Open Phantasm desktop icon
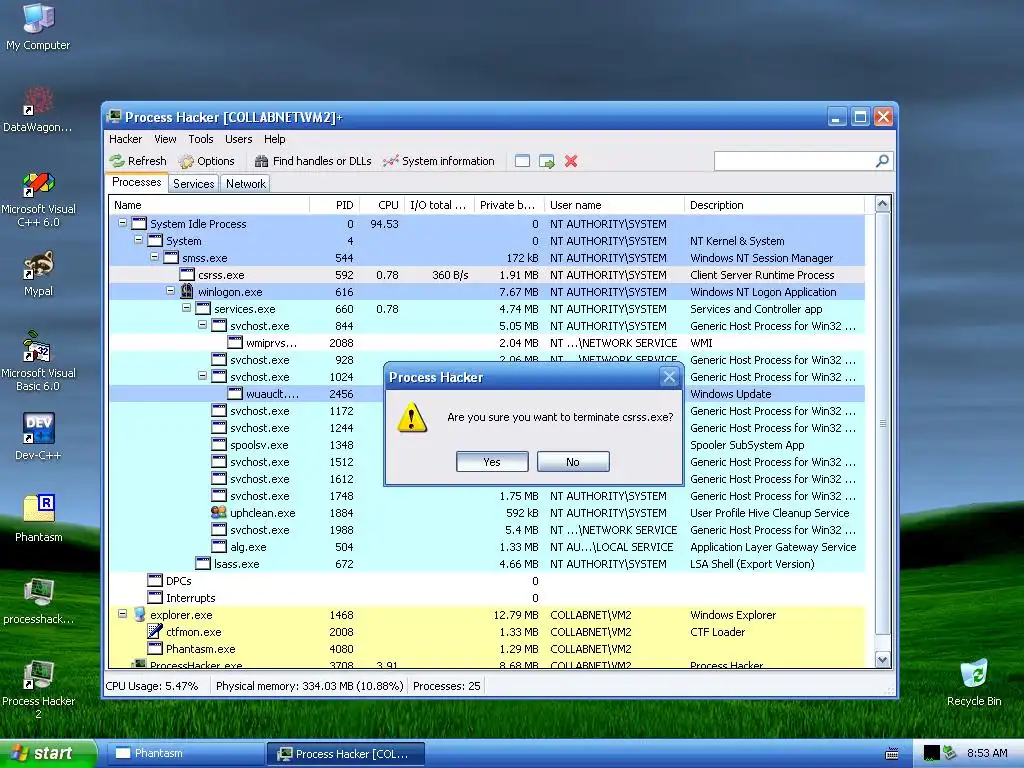This screenshot has width=1024, height=768. 38,519
